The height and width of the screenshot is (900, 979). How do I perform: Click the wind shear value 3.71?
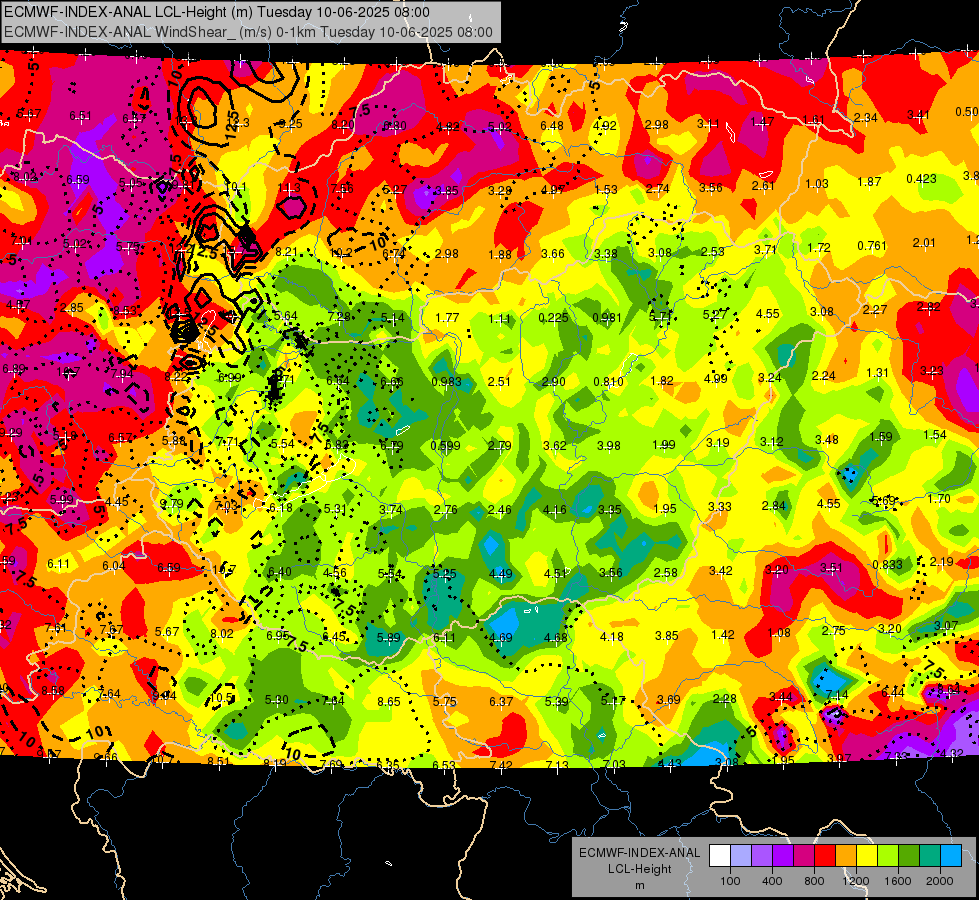coord(765,250)
